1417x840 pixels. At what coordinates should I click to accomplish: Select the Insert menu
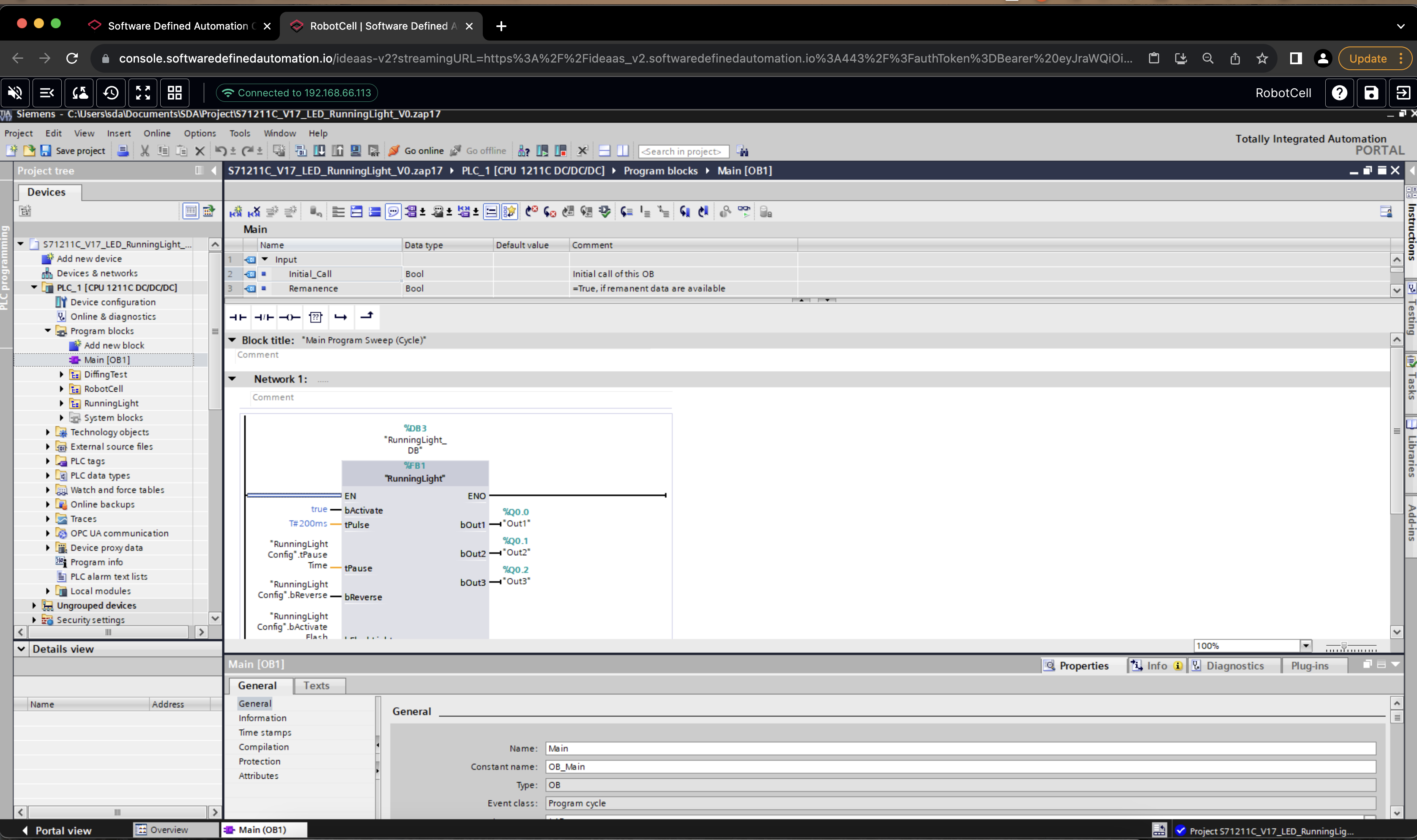pos(119,133)
